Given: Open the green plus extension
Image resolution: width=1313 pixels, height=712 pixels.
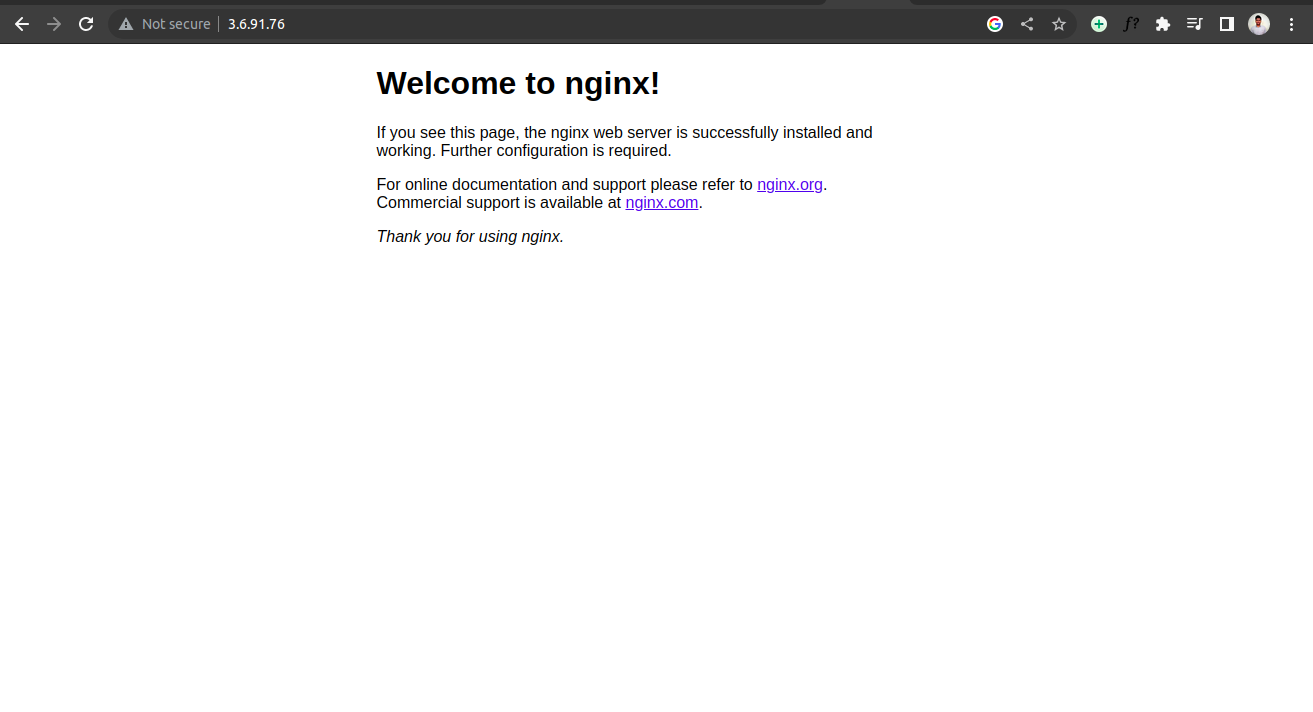Looking at the screenshot, I should (1099, 24).
